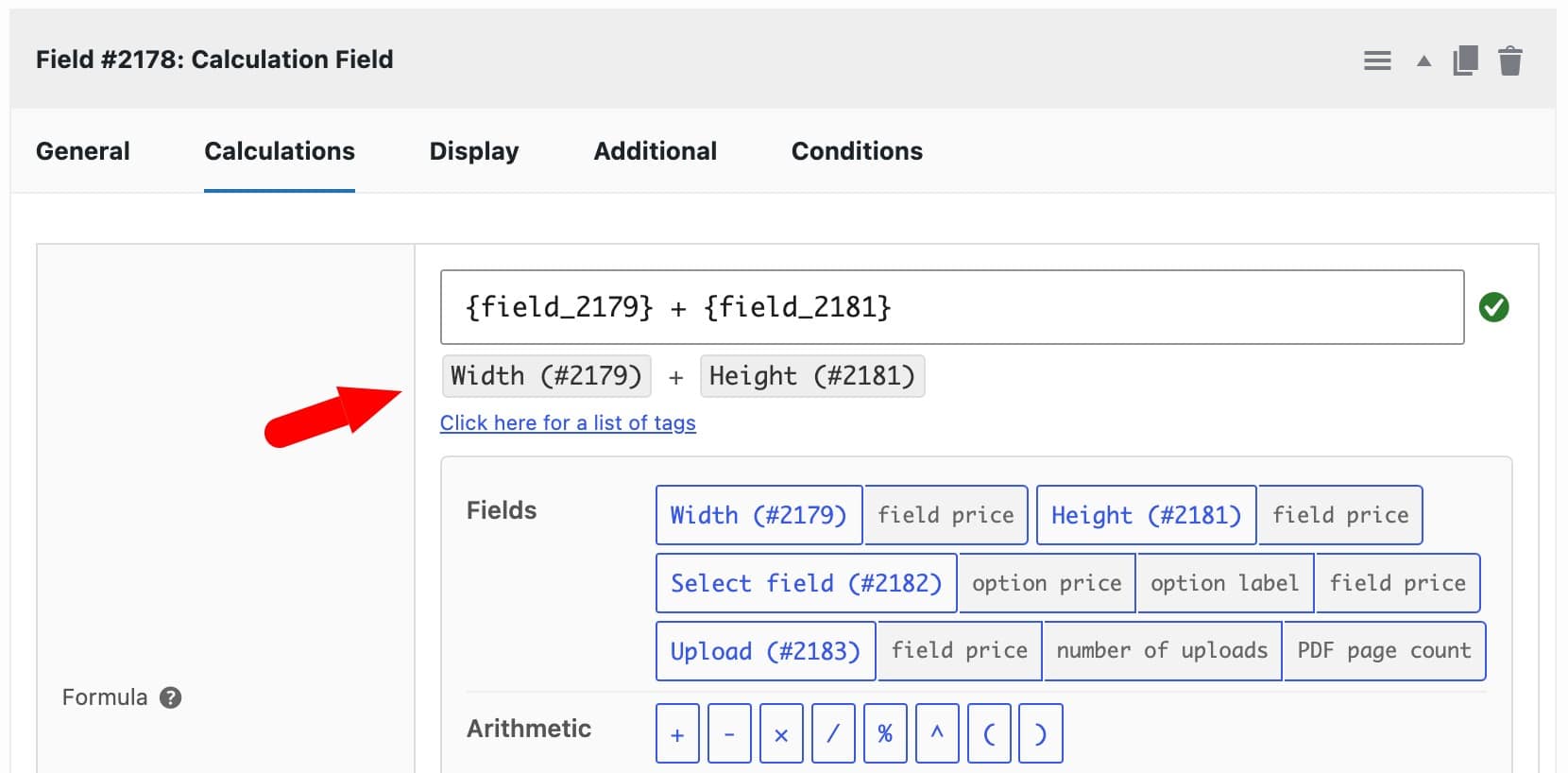
Task: Click the Formula help question mark icon
Action: point(170,697)
